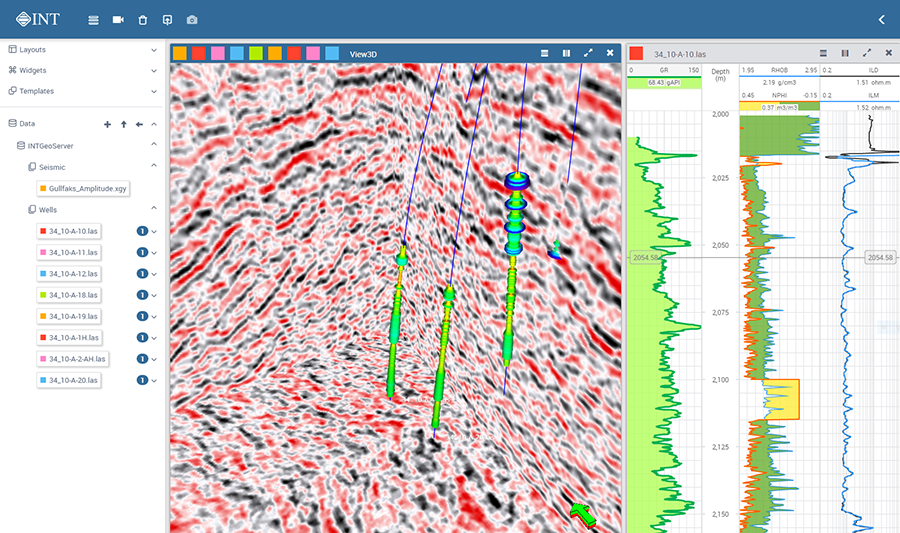Click the Layouts icon in sidebar
The width and height of the screenshot is (900, 533).
click(x=12, y=49)
